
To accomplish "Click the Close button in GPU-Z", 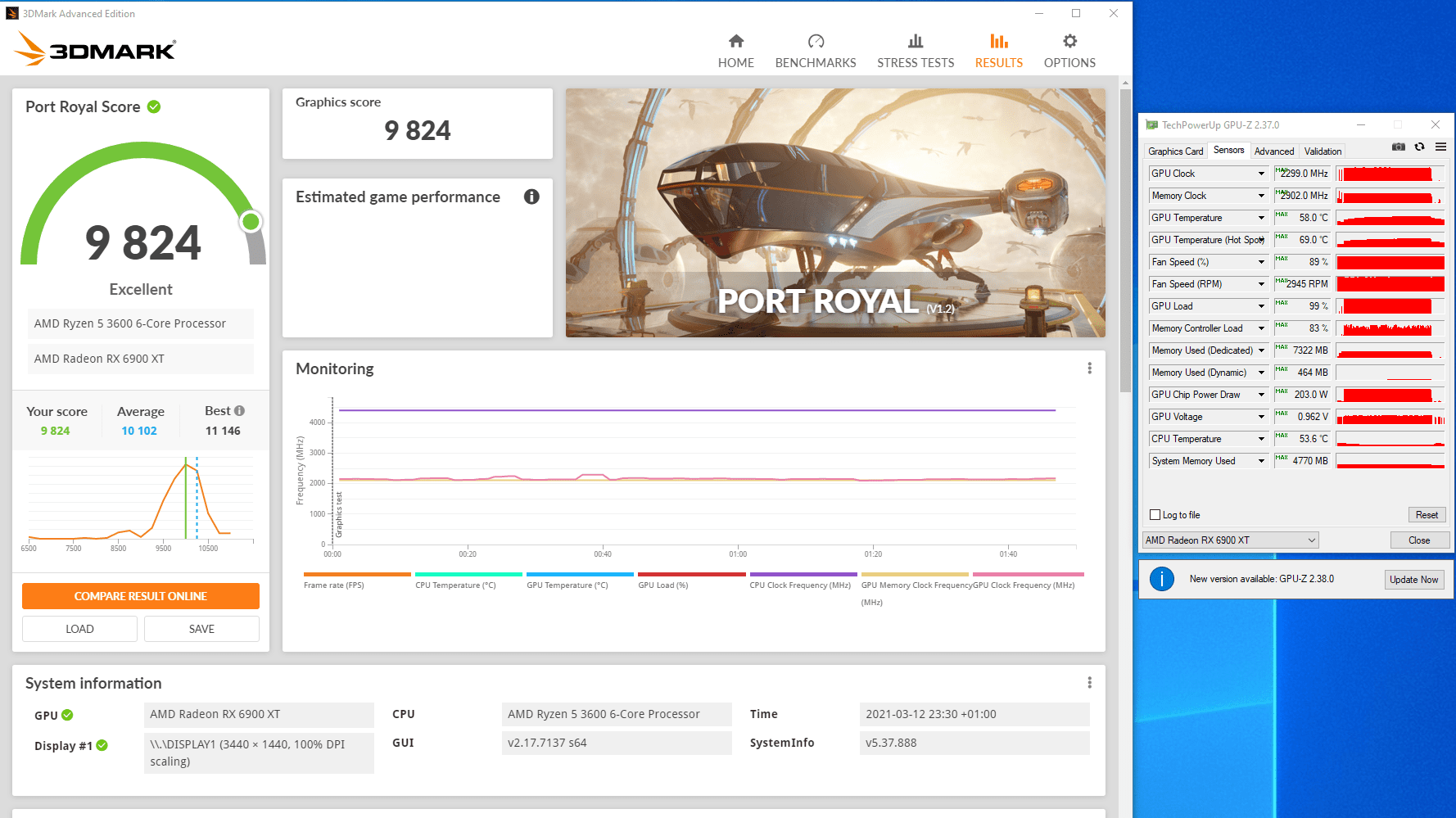I will 1419,540.
